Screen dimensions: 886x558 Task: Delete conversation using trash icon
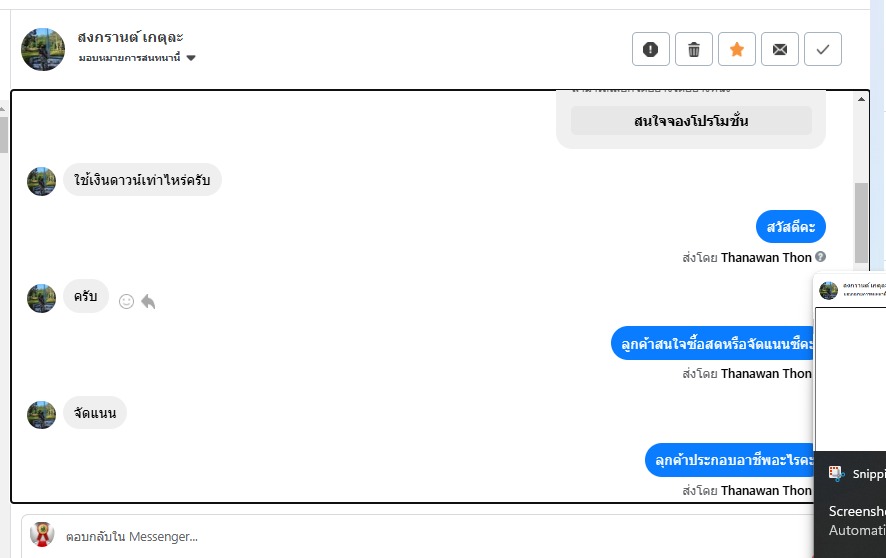tap(694, 49)
